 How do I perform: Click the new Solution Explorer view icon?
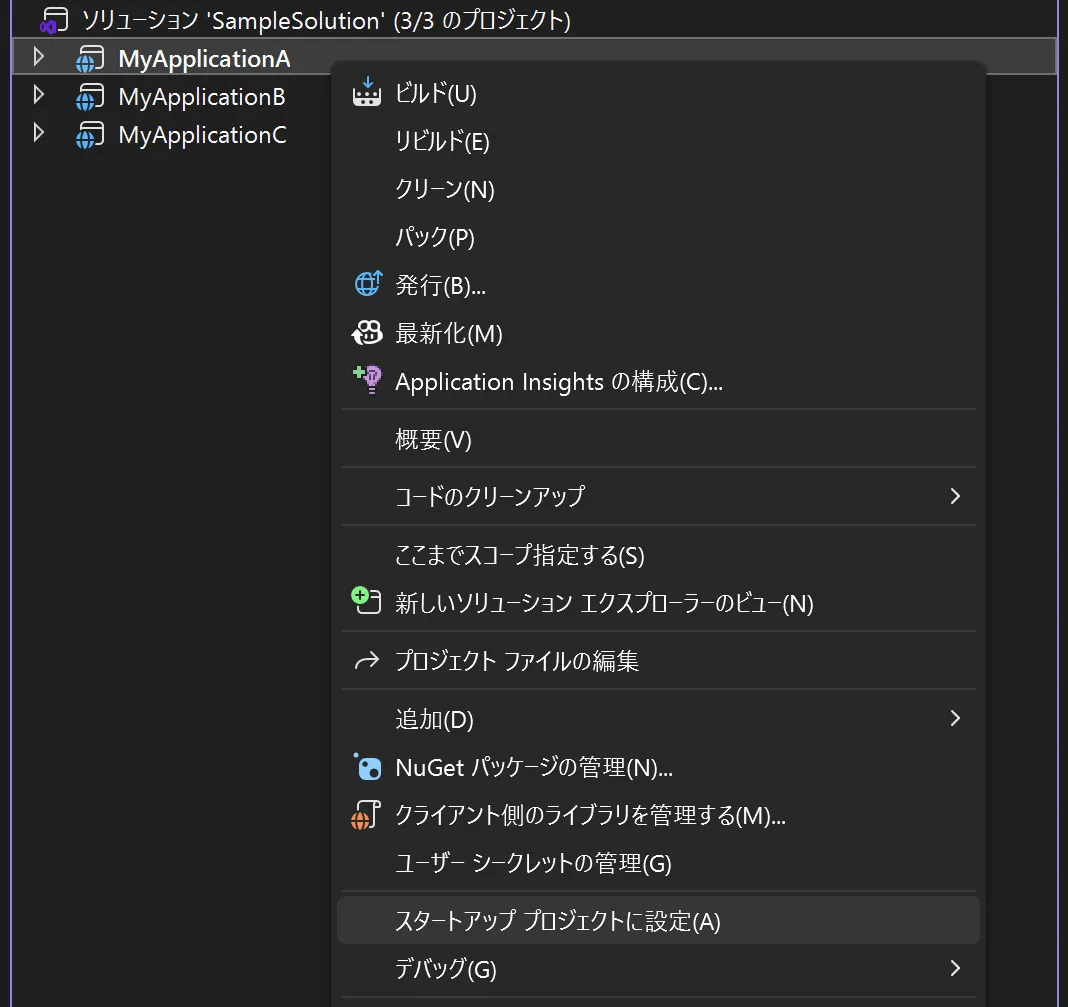click(366, 601)
